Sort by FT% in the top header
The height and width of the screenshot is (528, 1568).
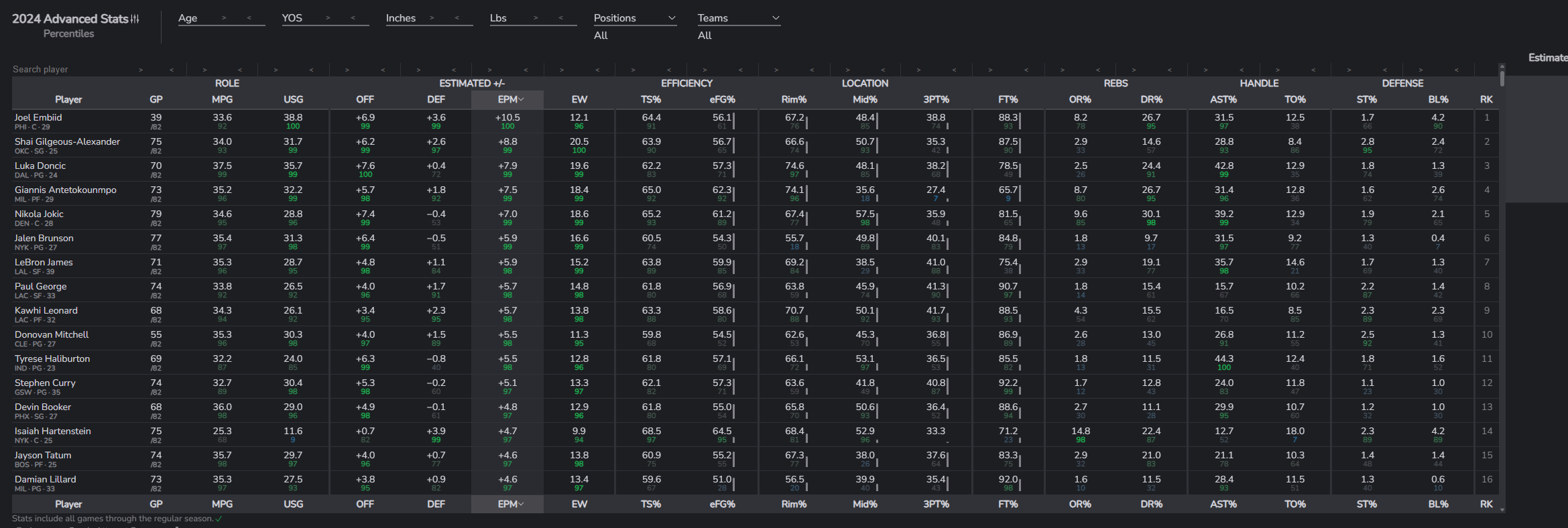1008,99
